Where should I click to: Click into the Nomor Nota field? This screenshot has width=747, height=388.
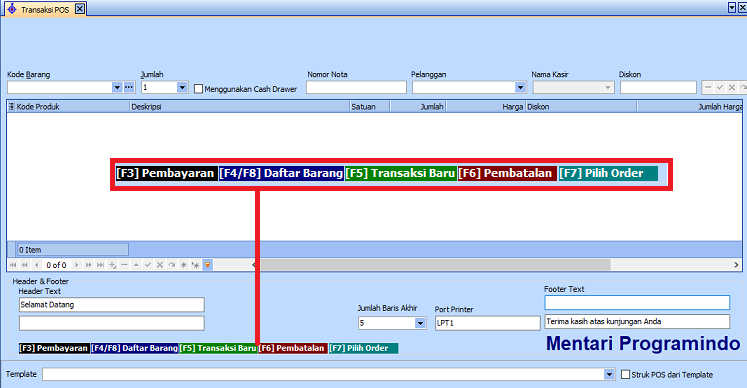[356, 87]
